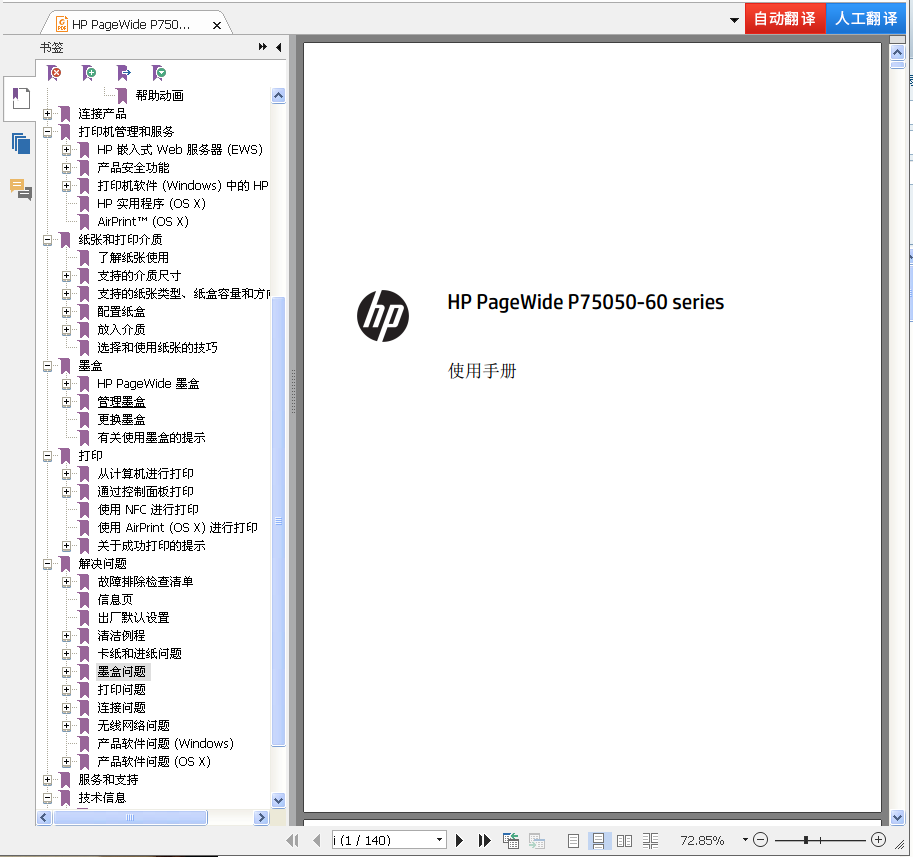Open the 了解纸张使用 bookmark
913x857 pixels.
tap(133, 257)
